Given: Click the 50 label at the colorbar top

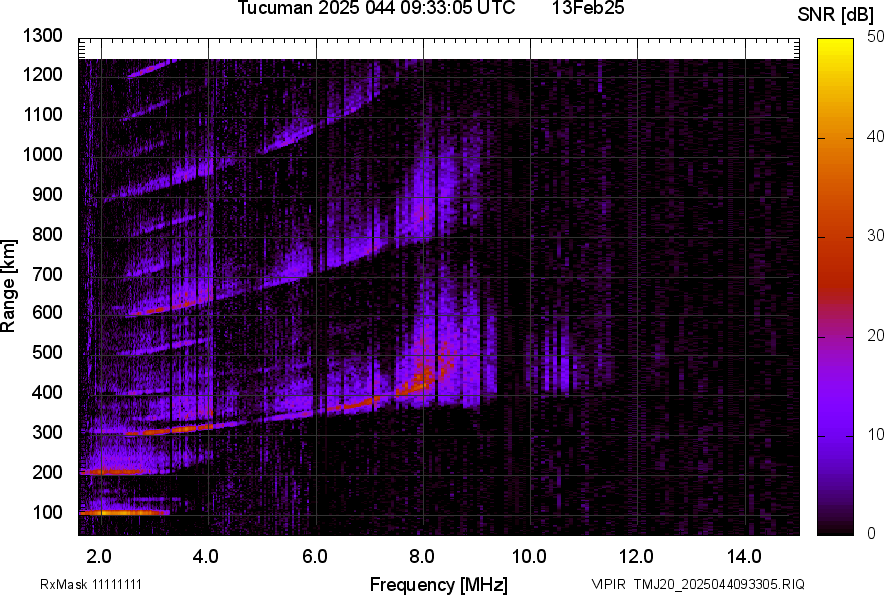Looking at the screenshot, I should 876,37.
